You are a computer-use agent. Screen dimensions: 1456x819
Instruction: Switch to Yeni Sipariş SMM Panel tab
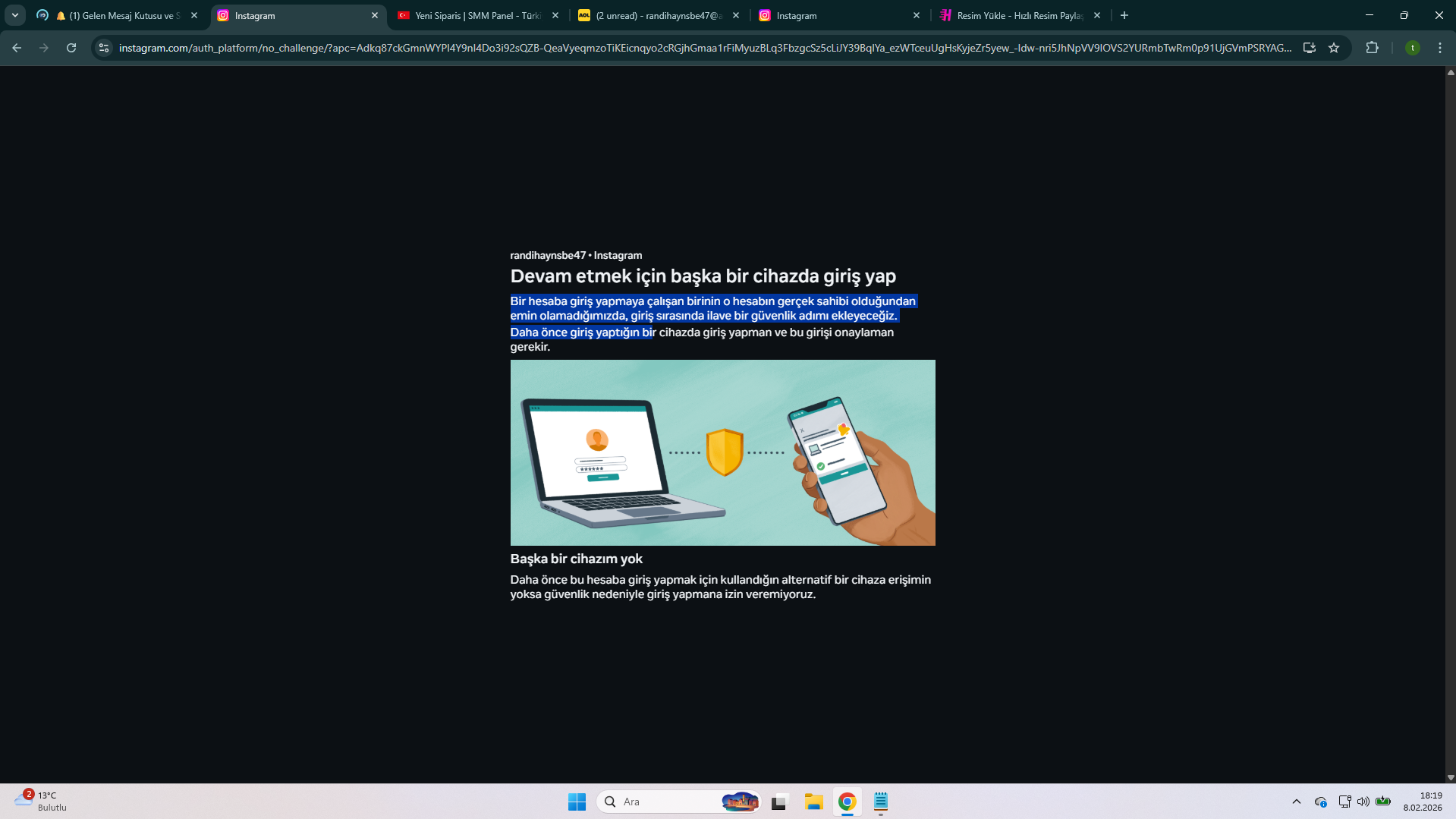point(479,15)
